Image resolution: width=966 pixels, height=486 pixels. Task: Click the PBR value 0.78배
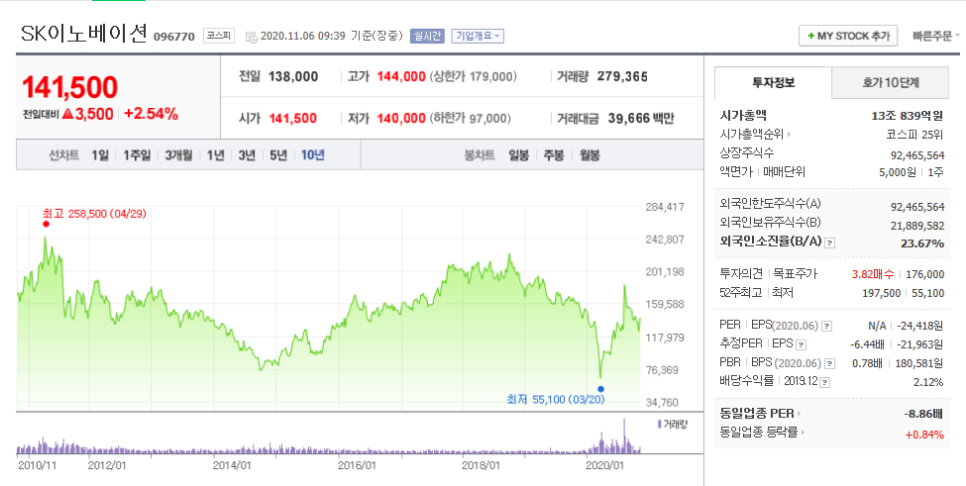(867, 363)
